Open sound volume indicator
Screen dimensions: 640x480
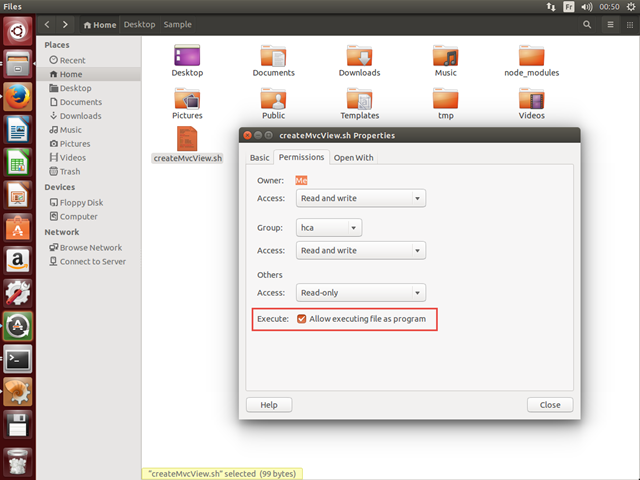(587, 7)
